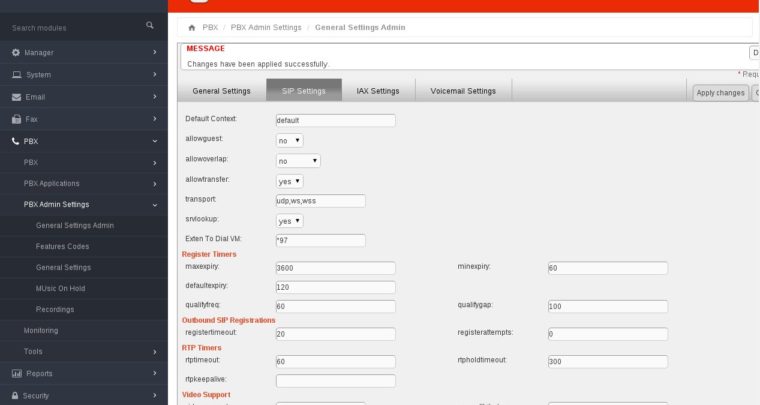Click the Reports chart icon
The height and width of the screenshot is (405, 760).
pos(16,373)
